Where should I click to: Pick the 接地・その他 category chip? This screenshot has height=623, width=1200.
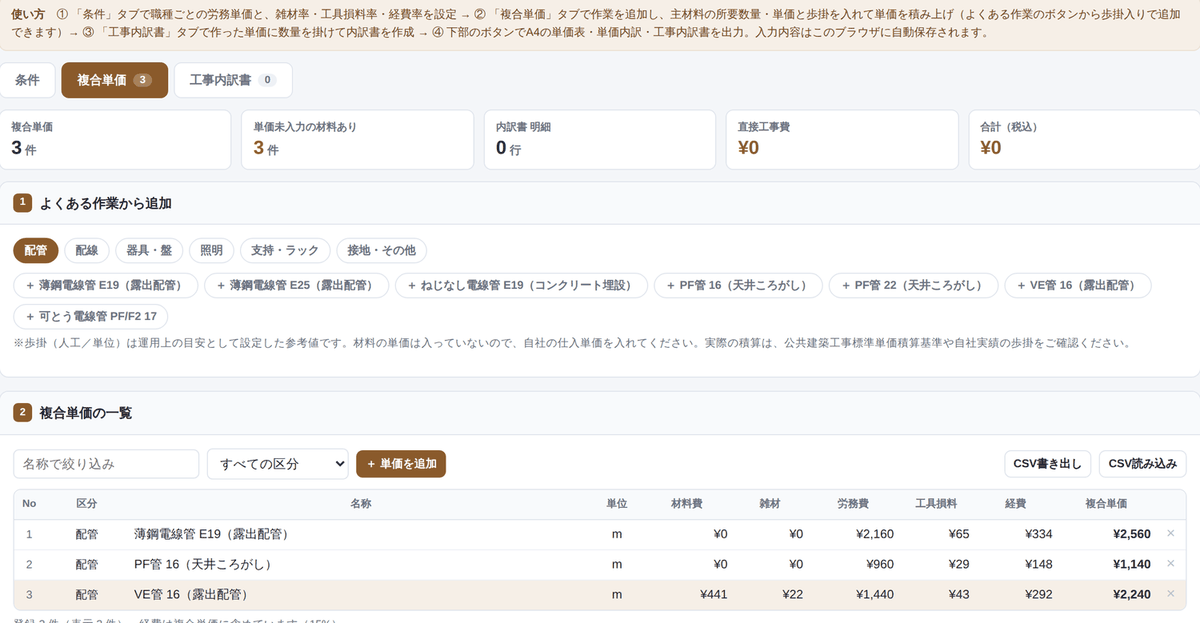point(381,250)
